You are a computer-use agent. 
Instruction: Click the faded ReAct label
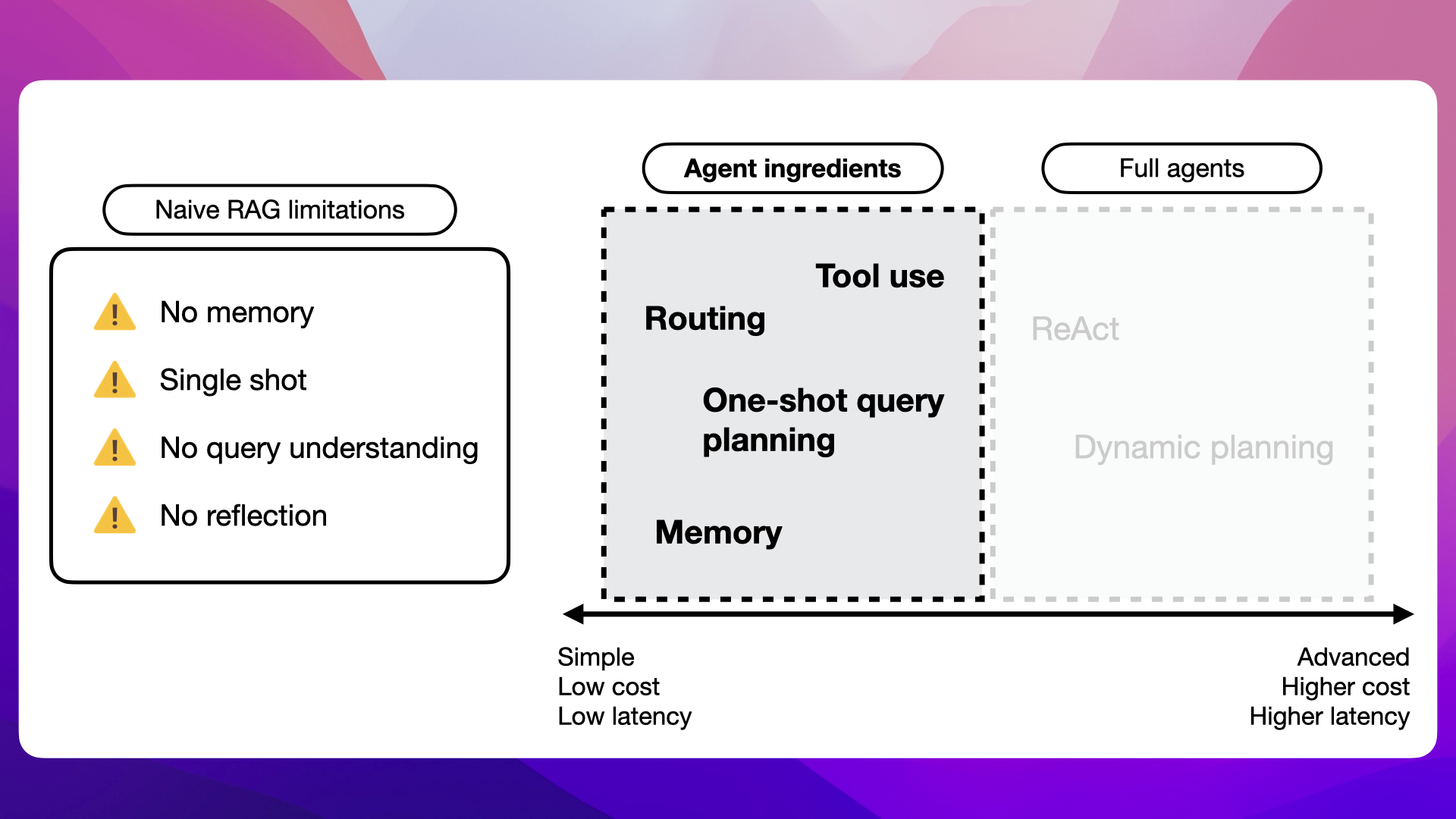tap(1075, 329)
